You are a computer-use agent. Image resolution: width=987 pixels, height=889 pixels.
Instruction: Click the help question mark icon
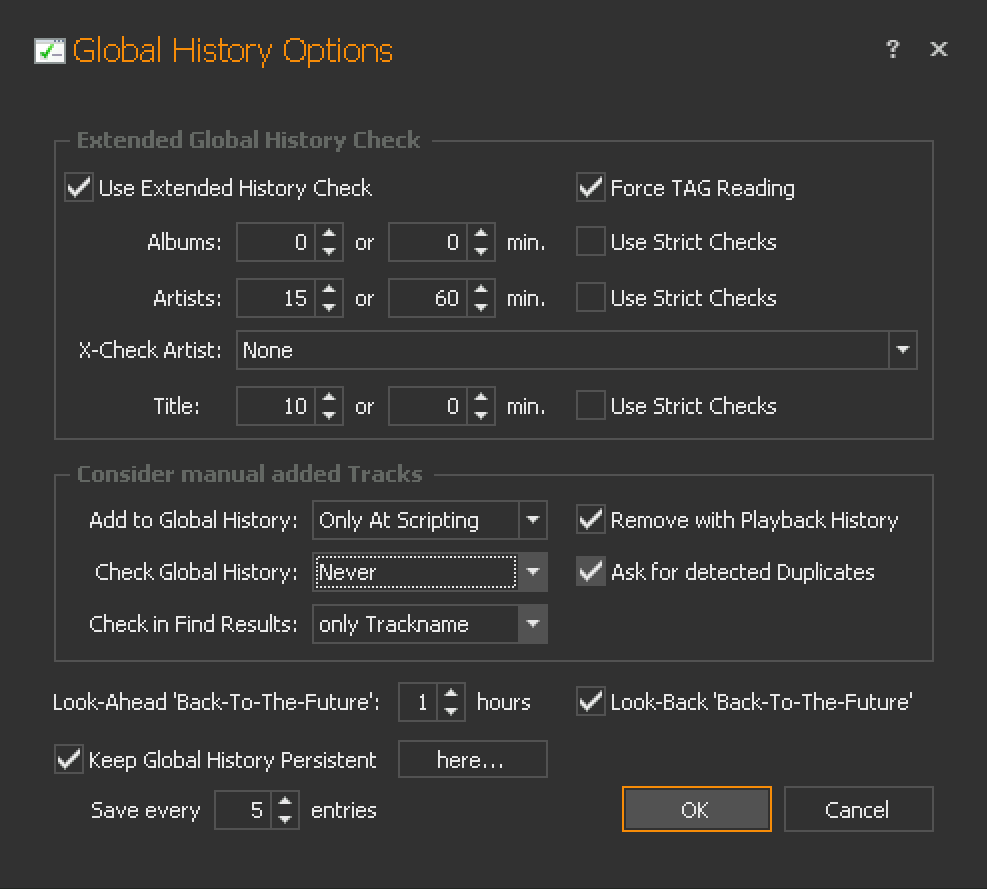tap(893, 49)
